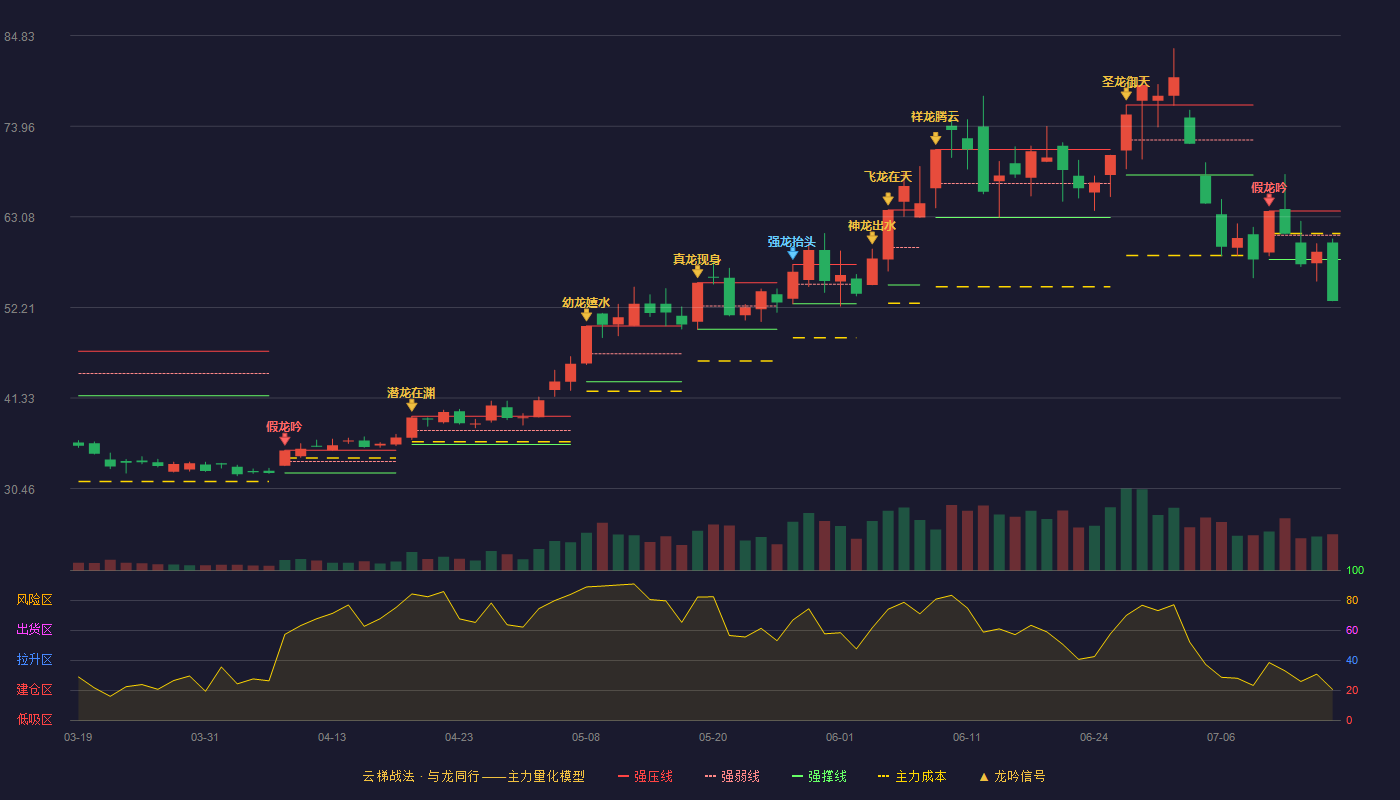Click the 84.83 price axis label
1400x800 pixels.
point(19,37)
